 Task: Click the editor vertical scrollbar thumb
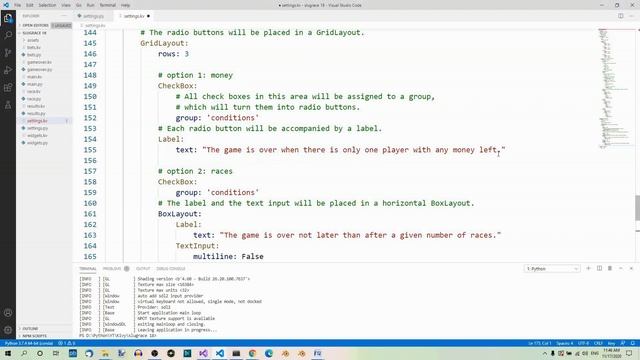(x=637, y=208)
